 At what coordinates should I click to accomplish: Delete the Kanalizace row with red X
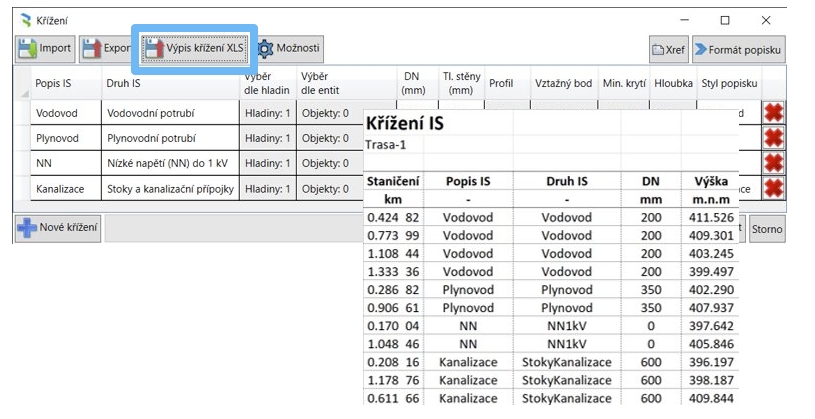click(x=773, y=188)
